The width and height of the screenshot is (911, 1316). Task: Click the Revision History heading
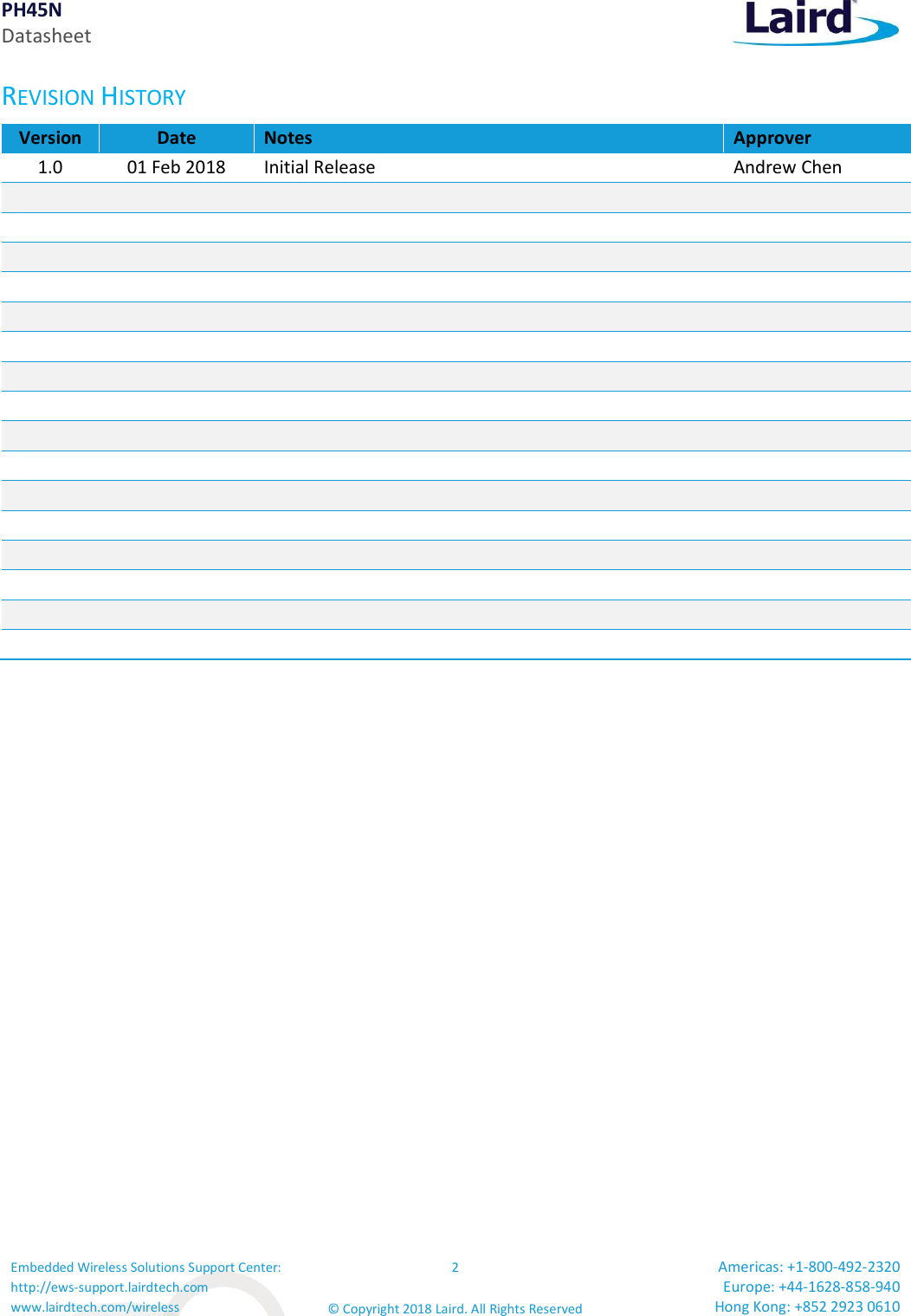pos(94,96)
